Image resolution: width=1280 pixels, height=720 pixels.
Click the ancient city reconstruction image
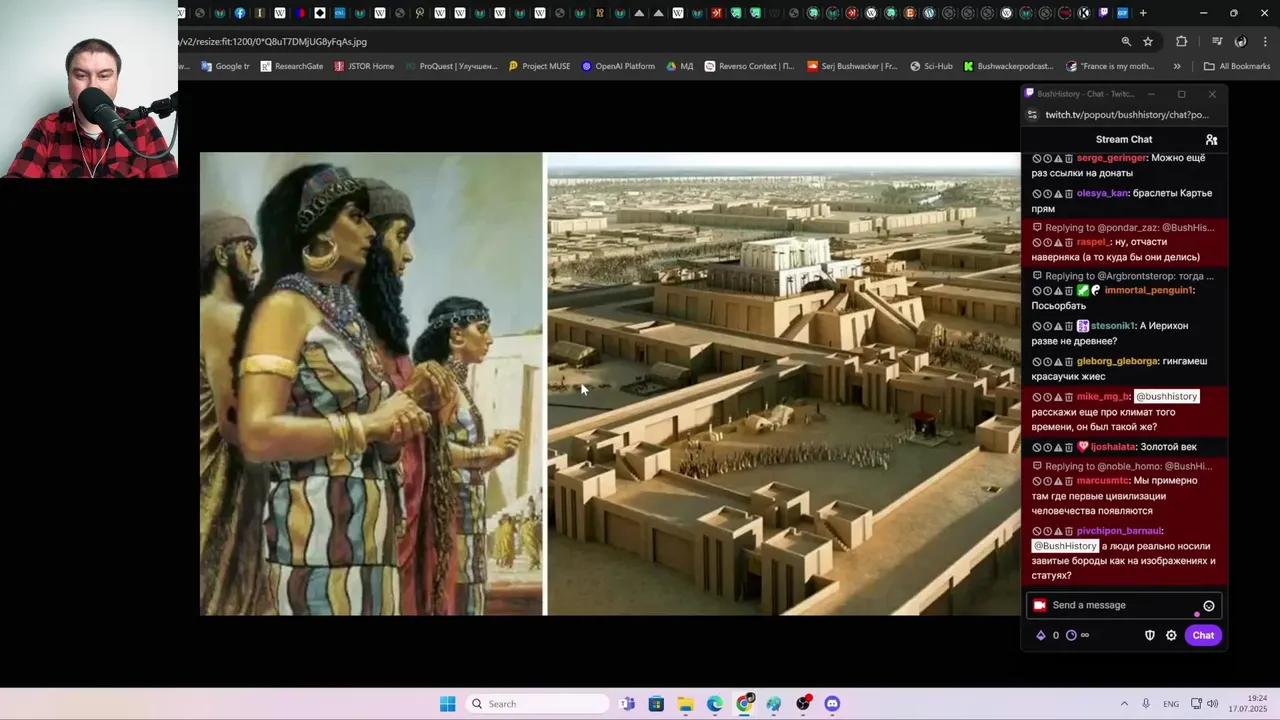[783, 384]
